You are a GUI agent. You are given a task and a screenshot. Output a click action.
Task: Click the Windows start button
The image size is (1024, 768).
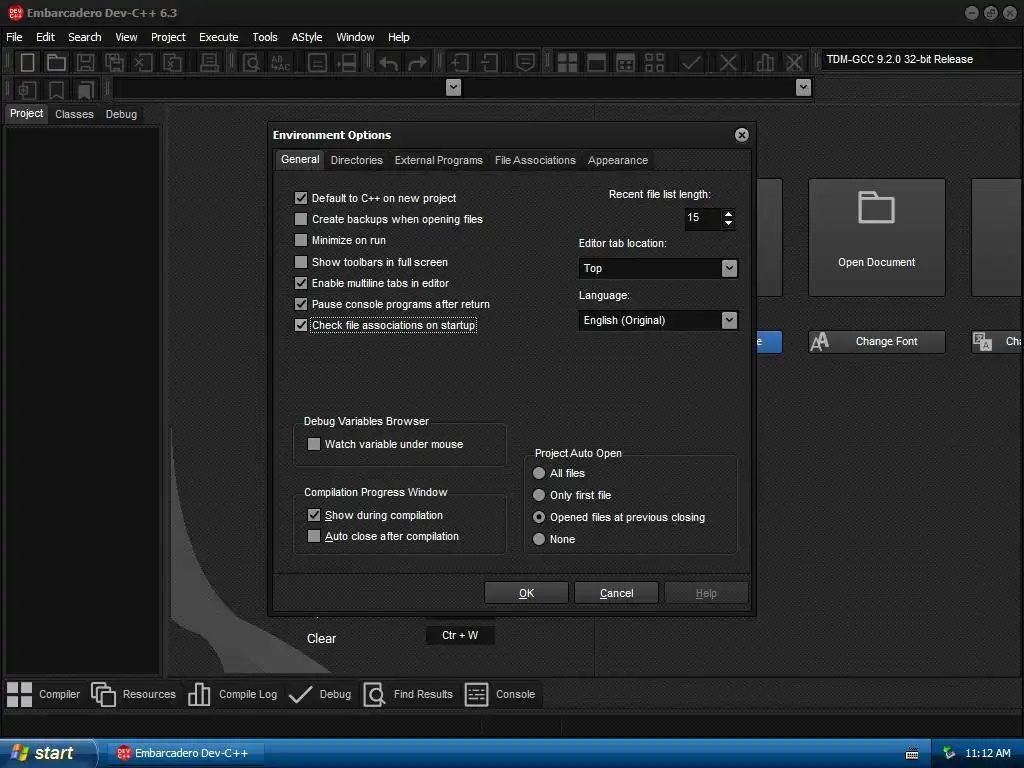pos(47,753)
